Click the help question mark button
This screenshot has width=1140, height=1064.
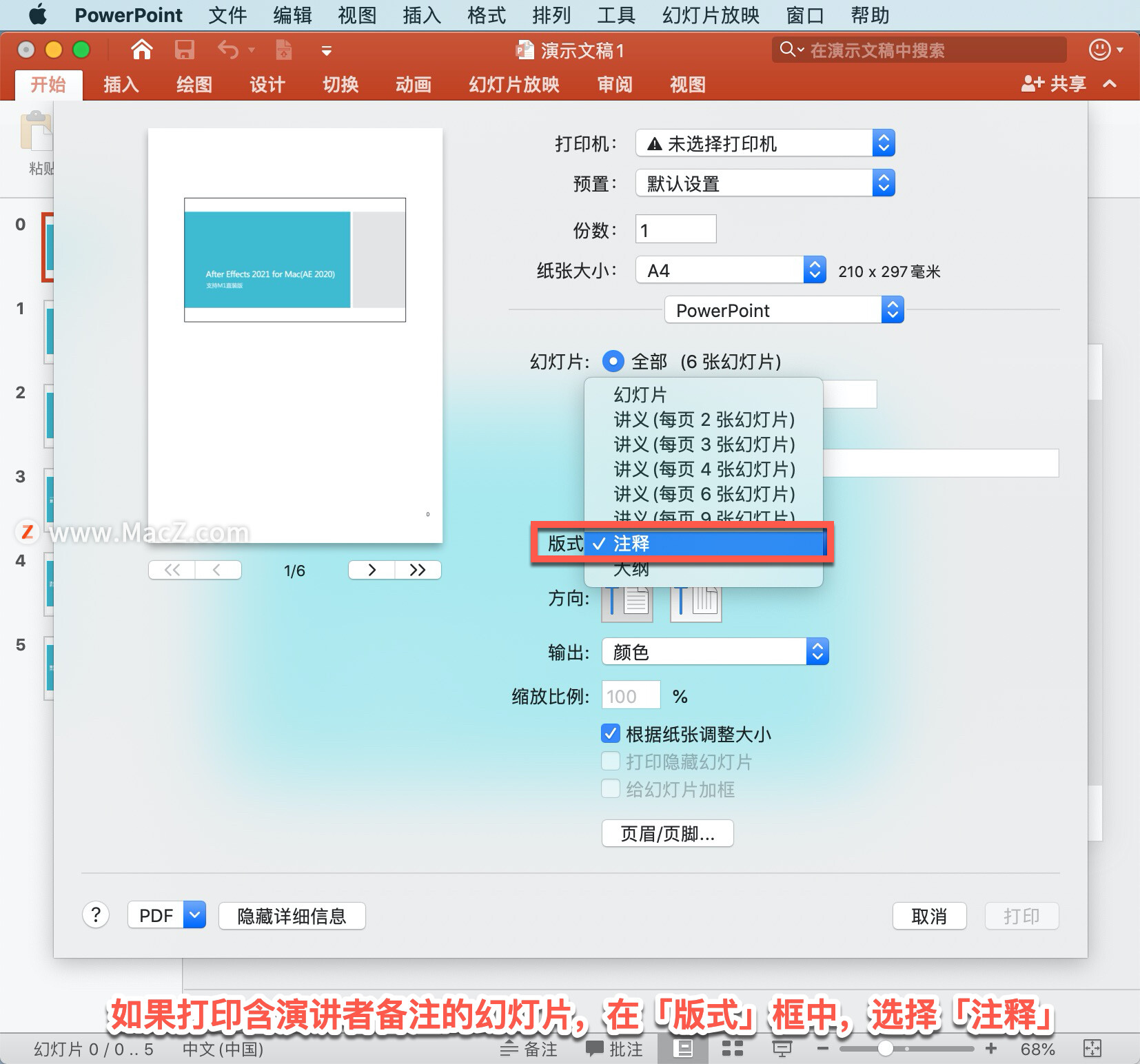pos(96,915)
